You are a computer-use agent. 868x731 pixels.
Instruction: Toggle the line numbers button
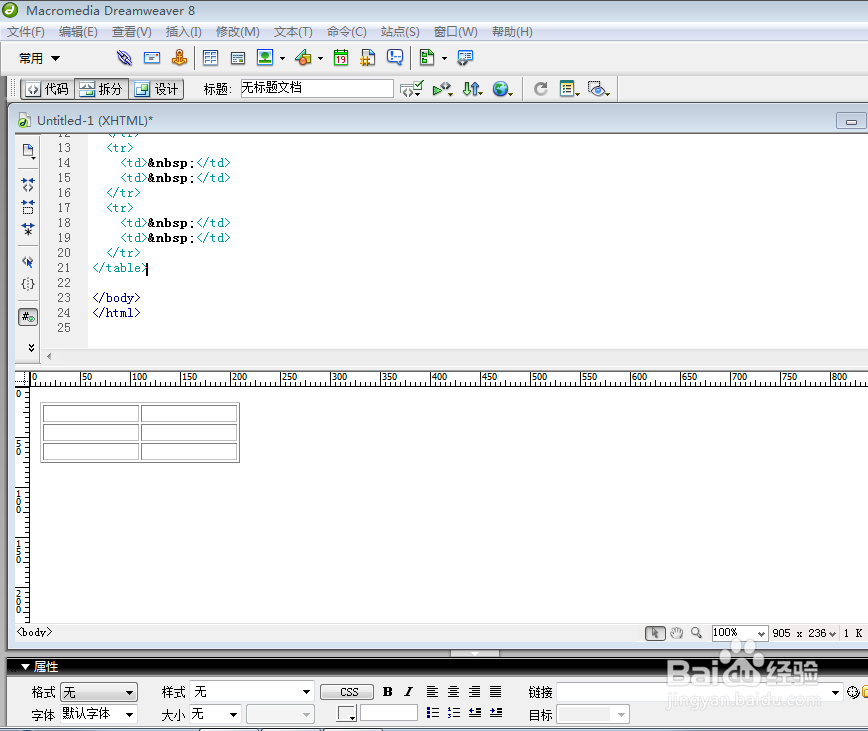(28, 317)
